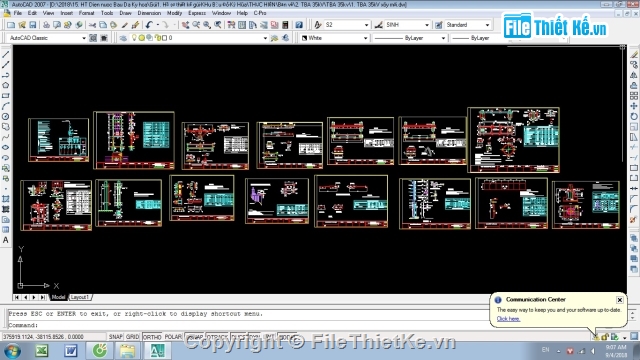Follow the Click here link in Communication Center

click(508, 319)
